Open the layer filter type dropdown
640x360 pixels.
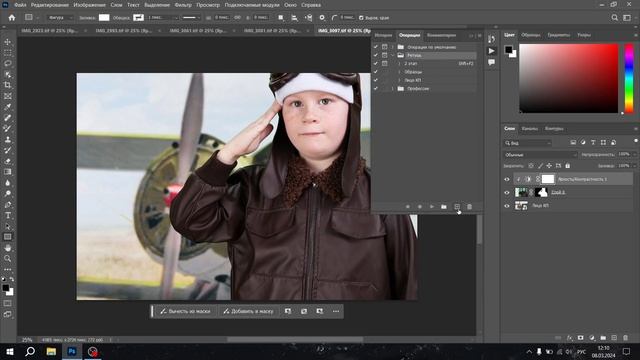(x=528, y=143)
